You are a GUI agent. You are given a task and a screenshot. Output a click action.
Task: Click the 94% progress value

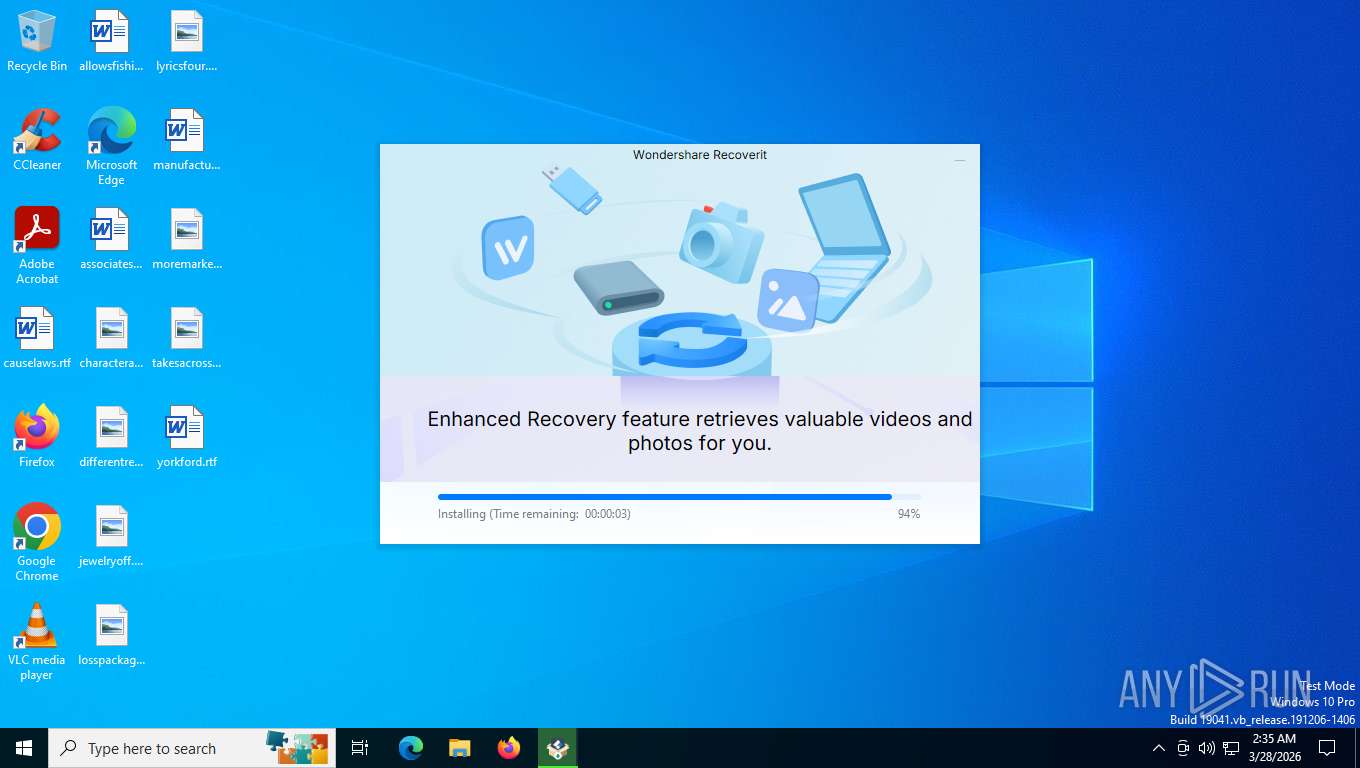point(909,514)
